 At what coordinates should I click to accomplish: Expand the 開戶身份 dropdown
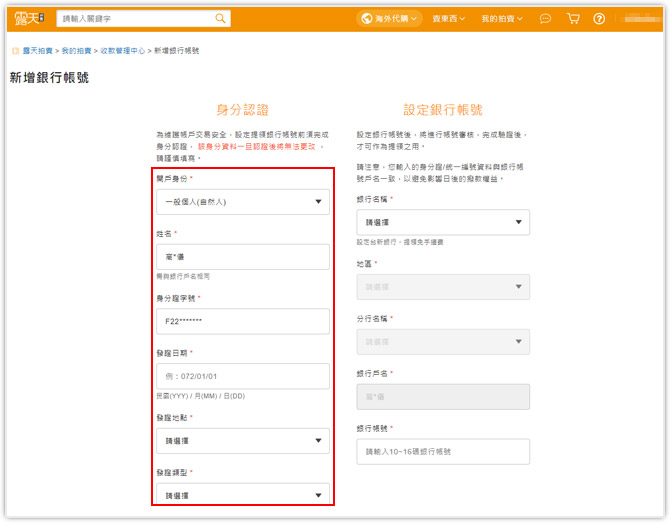tap(243, 202)
